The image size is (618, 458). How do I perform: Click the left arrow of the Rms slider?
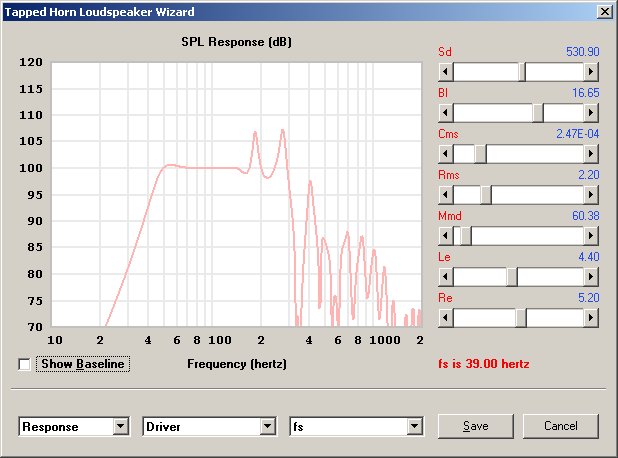446,195
